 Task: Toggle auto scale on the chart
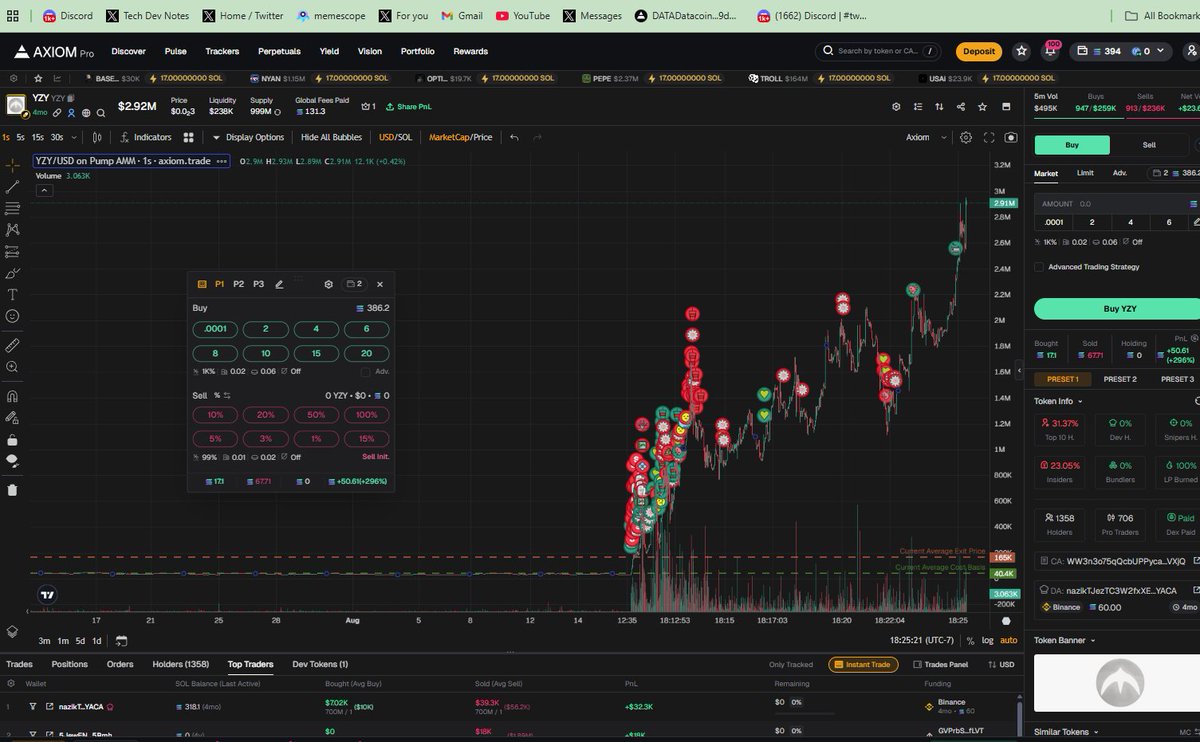tap(1009, 640)
